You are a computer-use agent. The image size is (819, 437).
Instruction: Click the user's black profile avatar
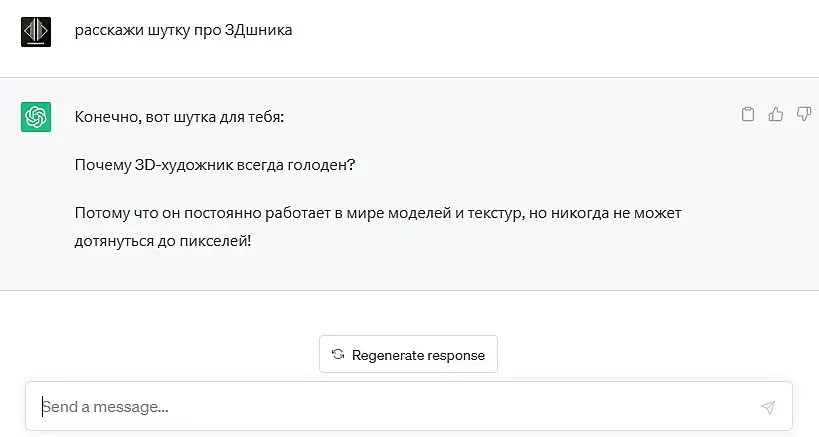point(36,31)
